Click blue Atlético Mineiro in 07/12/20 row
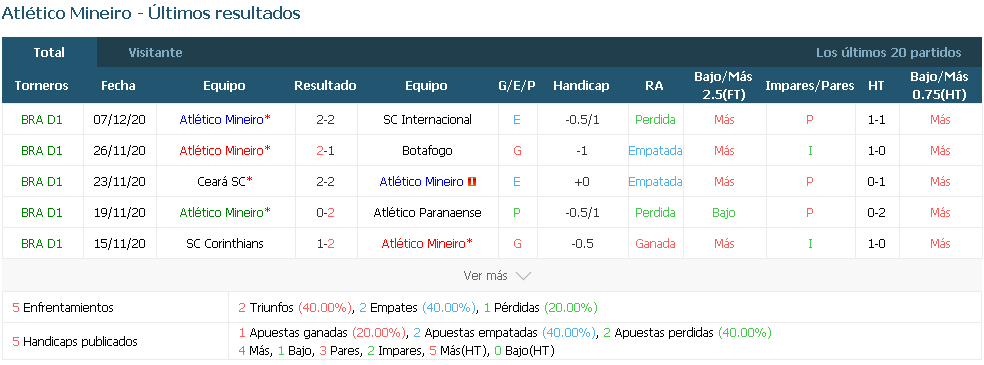 (222, 120)
